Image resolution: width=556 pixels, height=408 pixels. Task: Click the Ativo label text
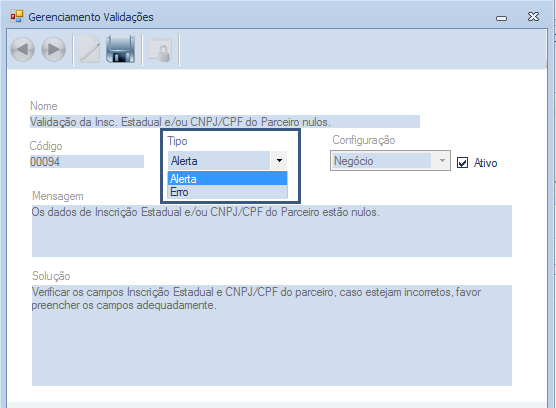click(485, 163)
